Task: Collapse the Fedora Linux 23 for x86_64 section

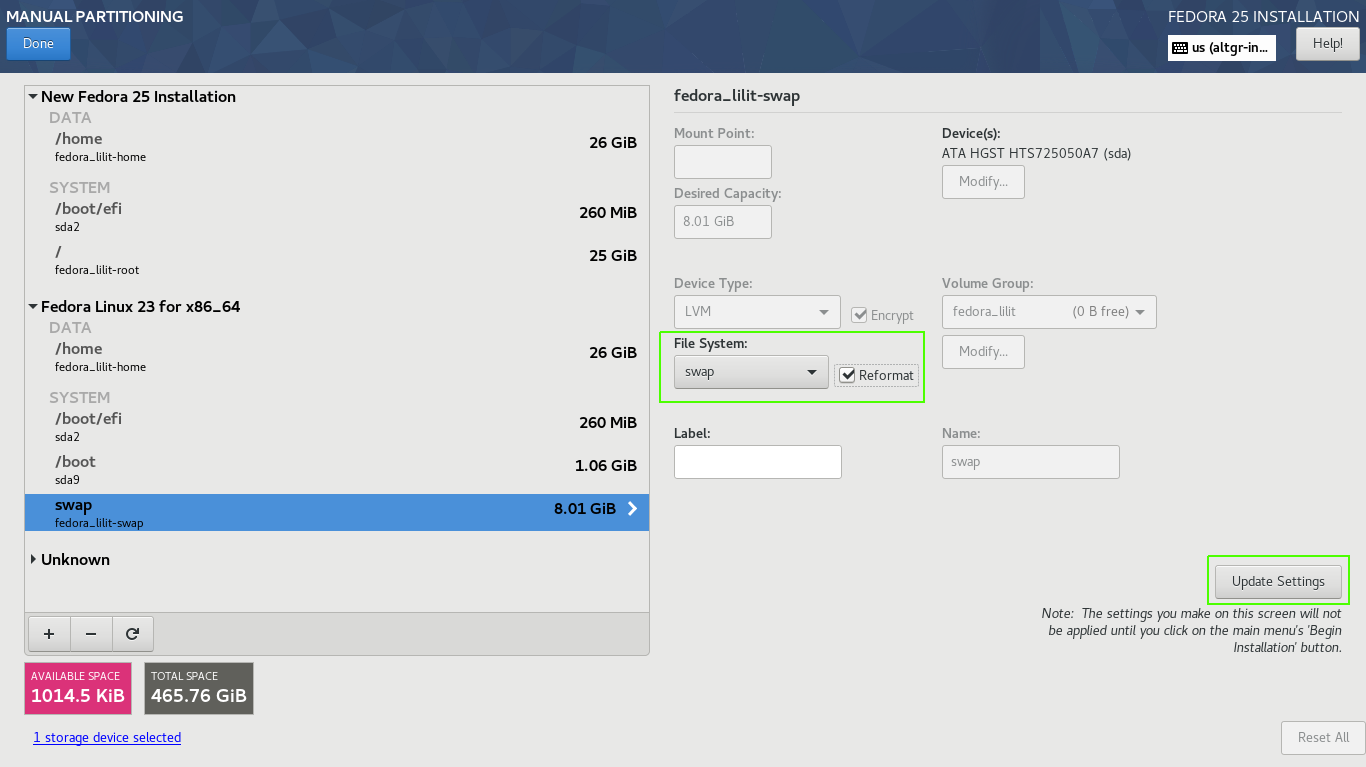Action: pos(33,307)
